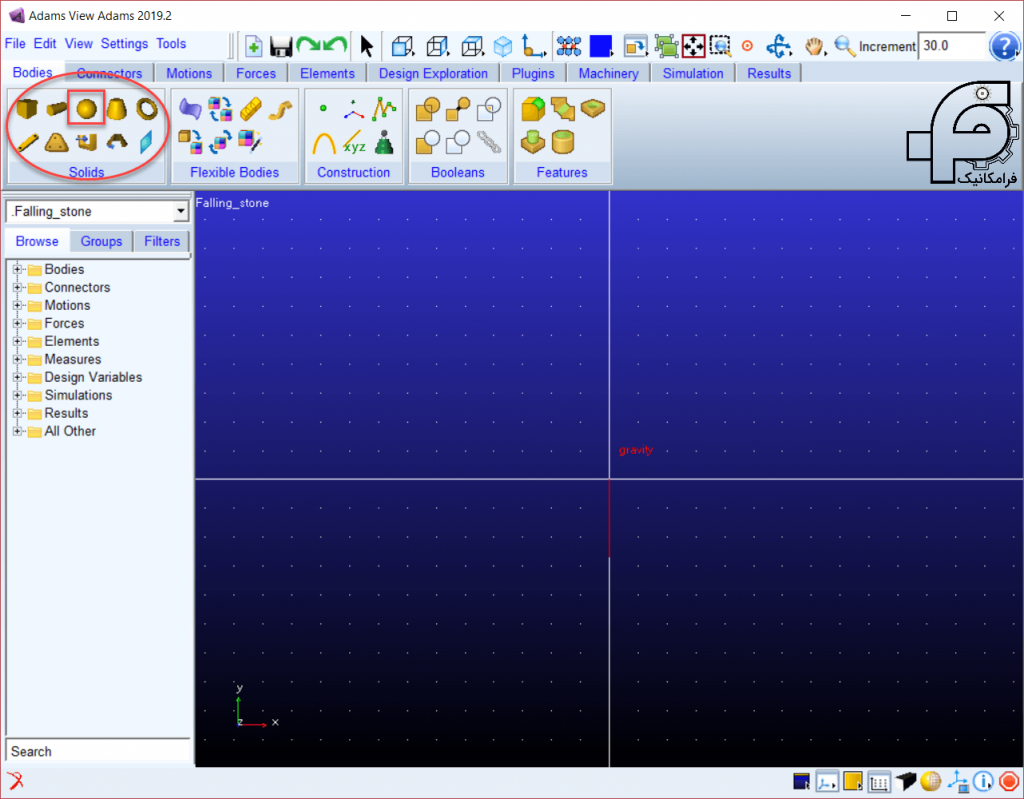Click the Search box in model browser
The height and width of the screenshot is (799, 1024).
pos(98,751)
